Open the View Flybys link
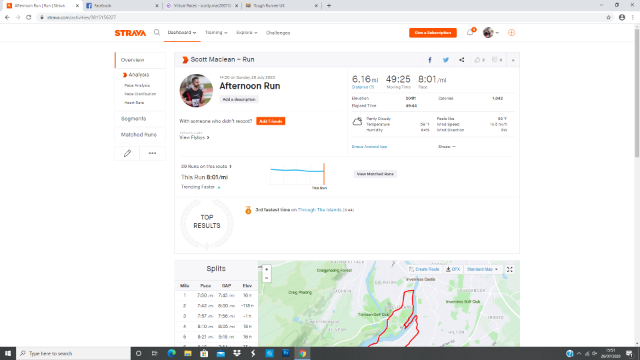The width and height of the screenshot is (640, 360). [x=194, y=138]
